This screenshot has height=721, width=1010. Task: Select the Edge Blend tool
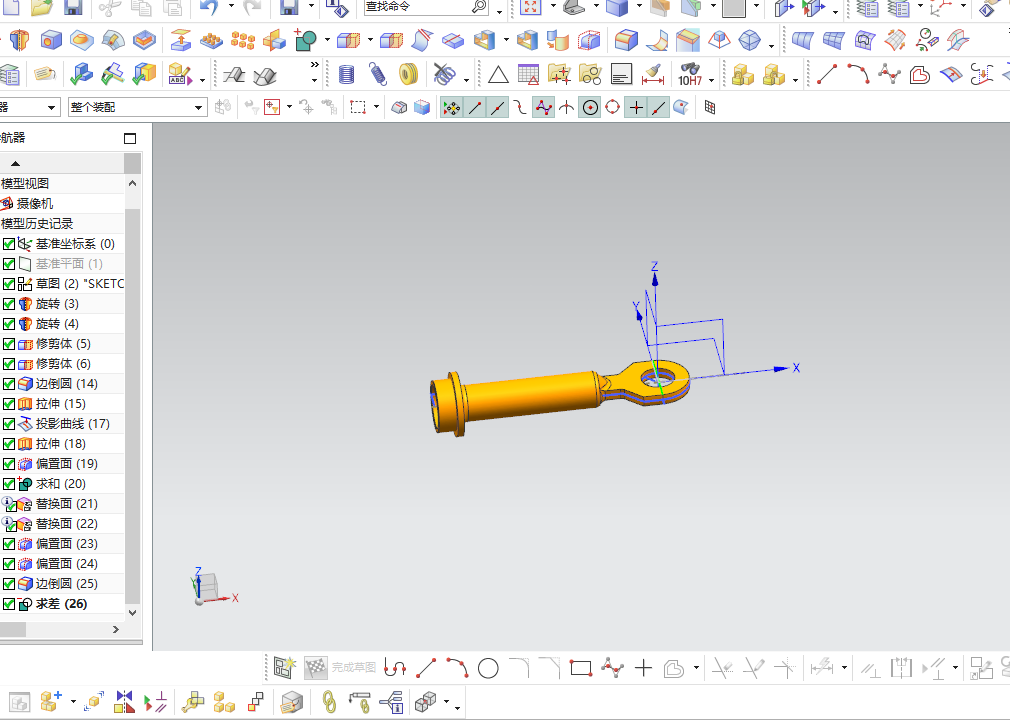coord(625,41)
